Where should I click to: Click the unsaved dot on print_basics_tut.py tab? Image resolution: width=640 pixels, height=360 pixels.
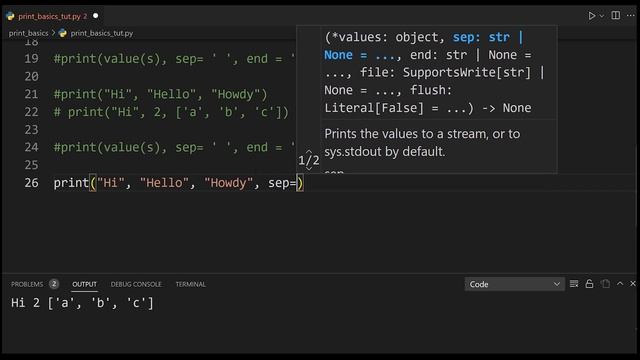point(96,16)
